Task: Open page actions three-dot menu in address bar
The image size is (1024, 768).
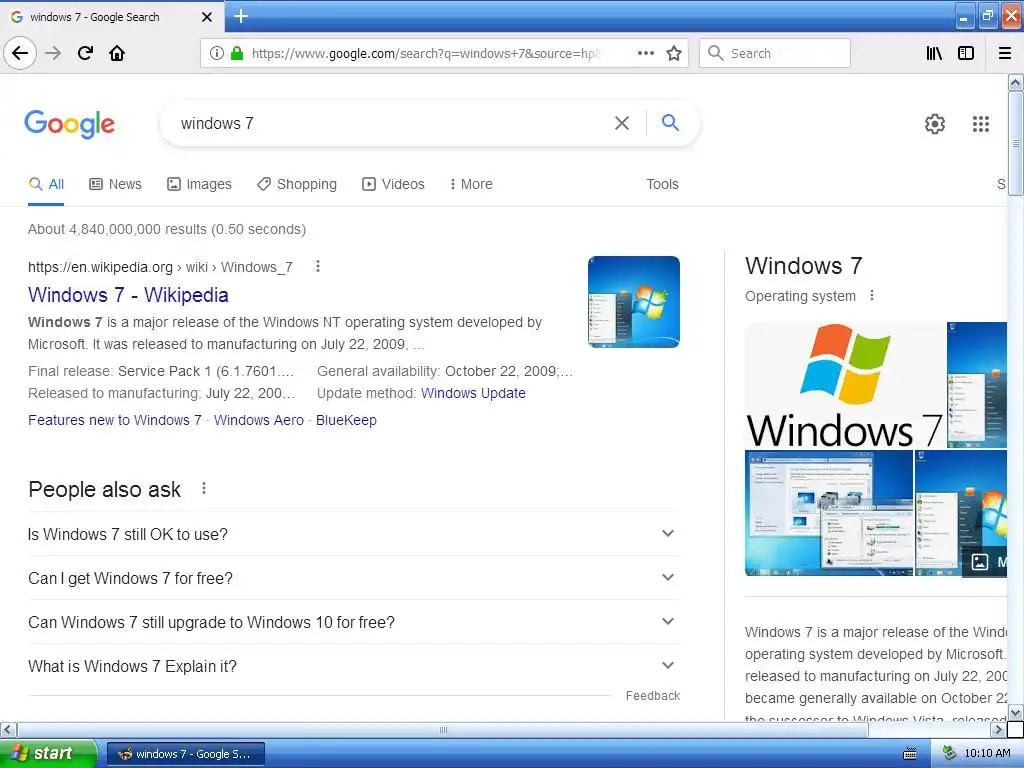Action: tap(645, 53)
